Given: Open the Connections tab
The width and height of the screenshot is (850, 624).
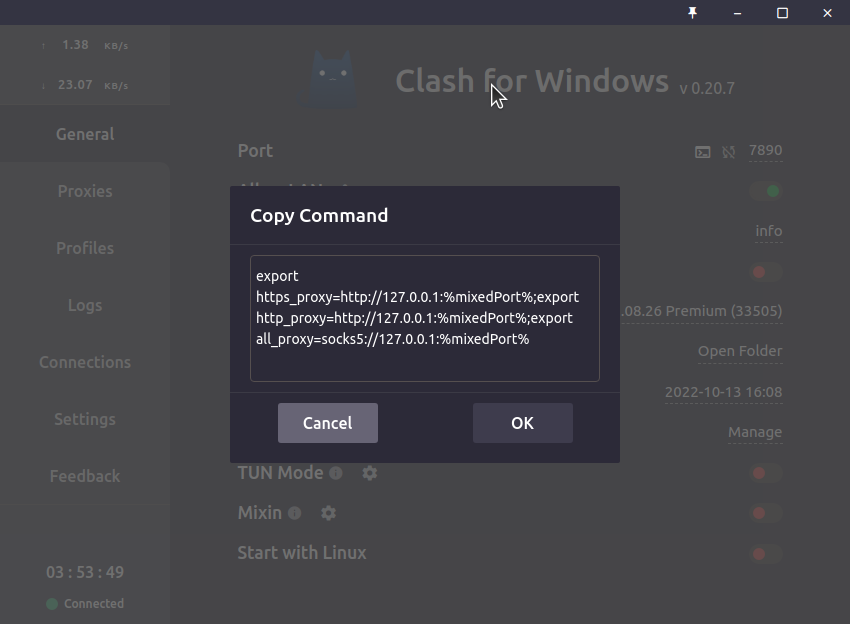Looking at the screenshot, I should (x=85, y=362).
